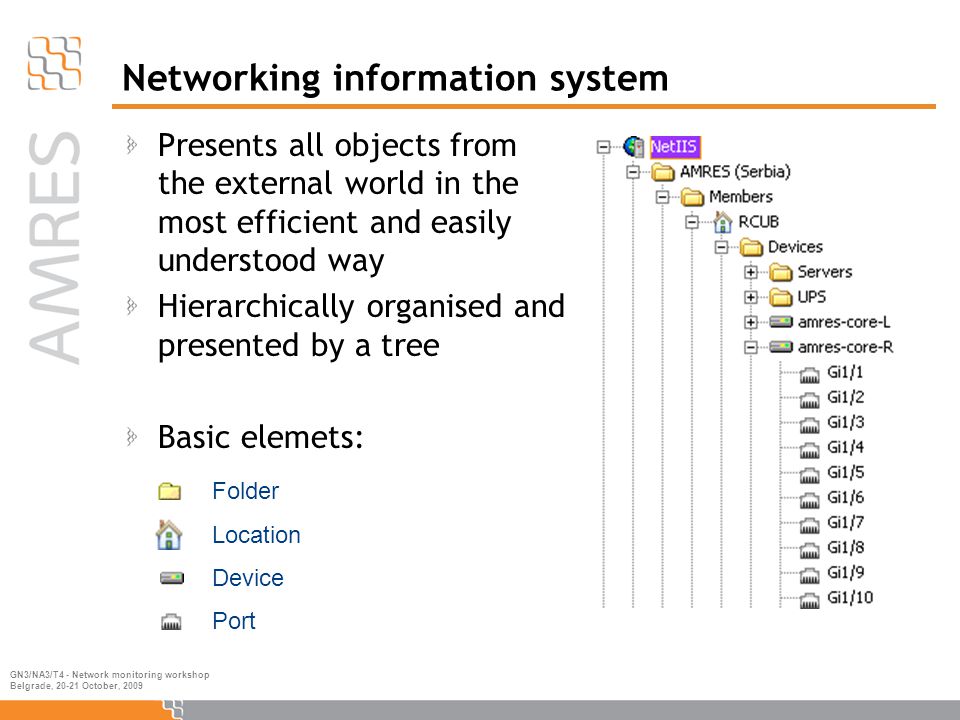Screen dimensions: 960x720
Task: Select the Gi1/10 port label
Action: [850, 598]
